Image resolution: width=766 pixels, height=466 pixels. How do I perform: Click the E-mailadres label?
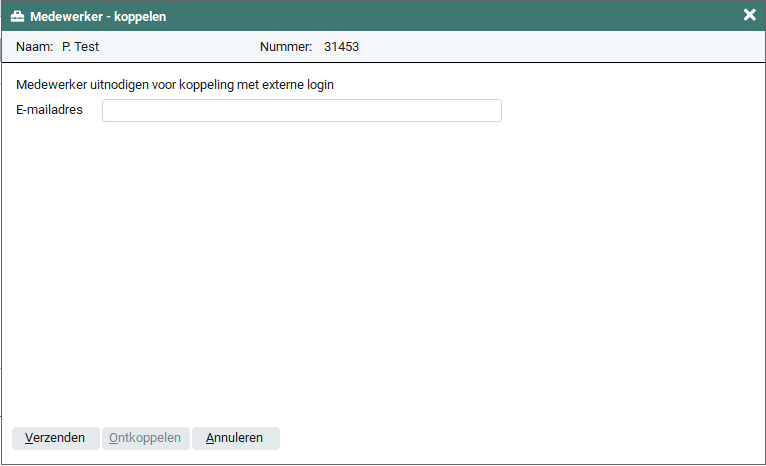pos(49,110)
